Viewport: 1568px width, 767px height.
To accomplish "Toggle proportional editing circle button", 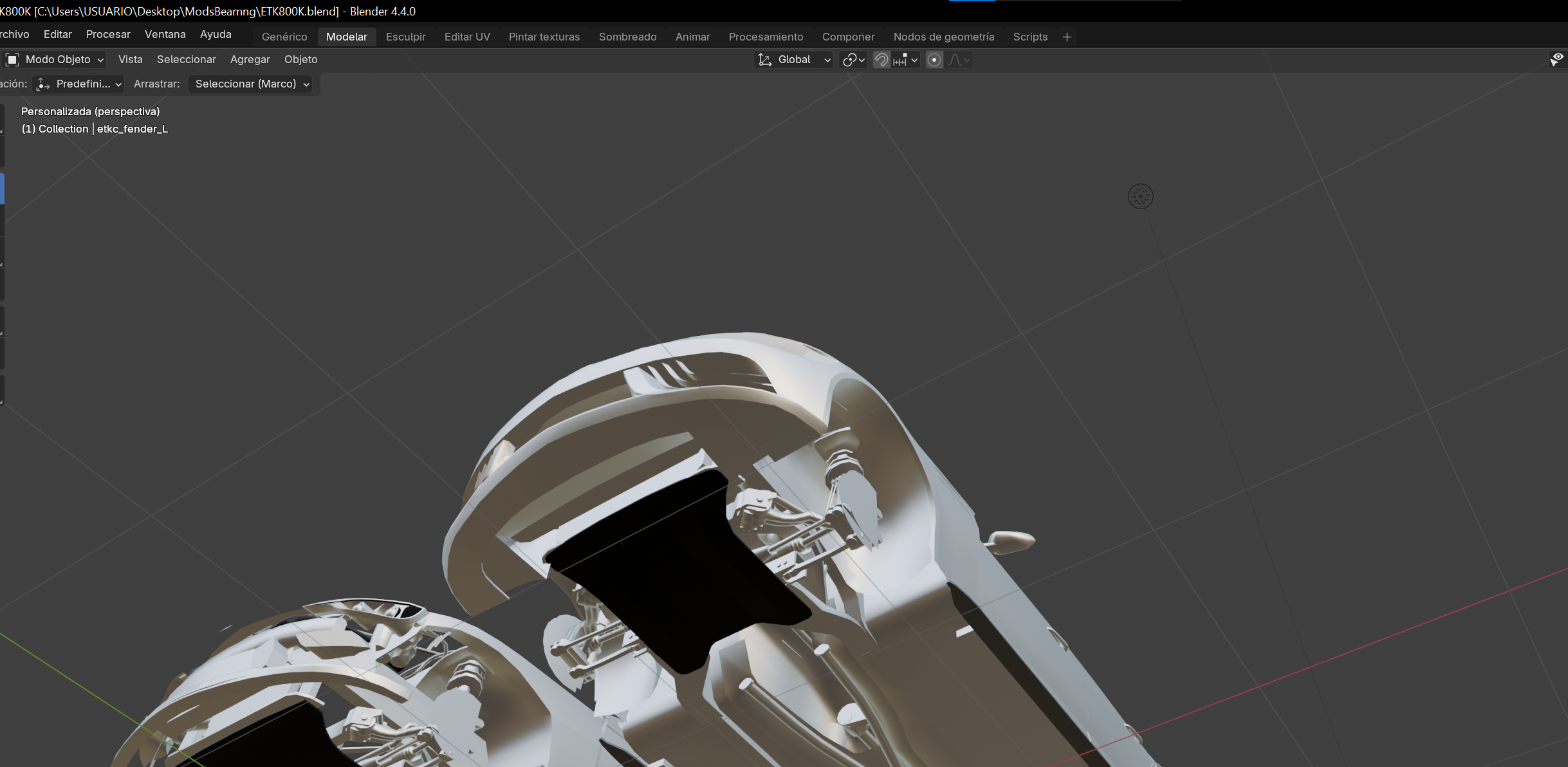I will click(x=934, y=60).
